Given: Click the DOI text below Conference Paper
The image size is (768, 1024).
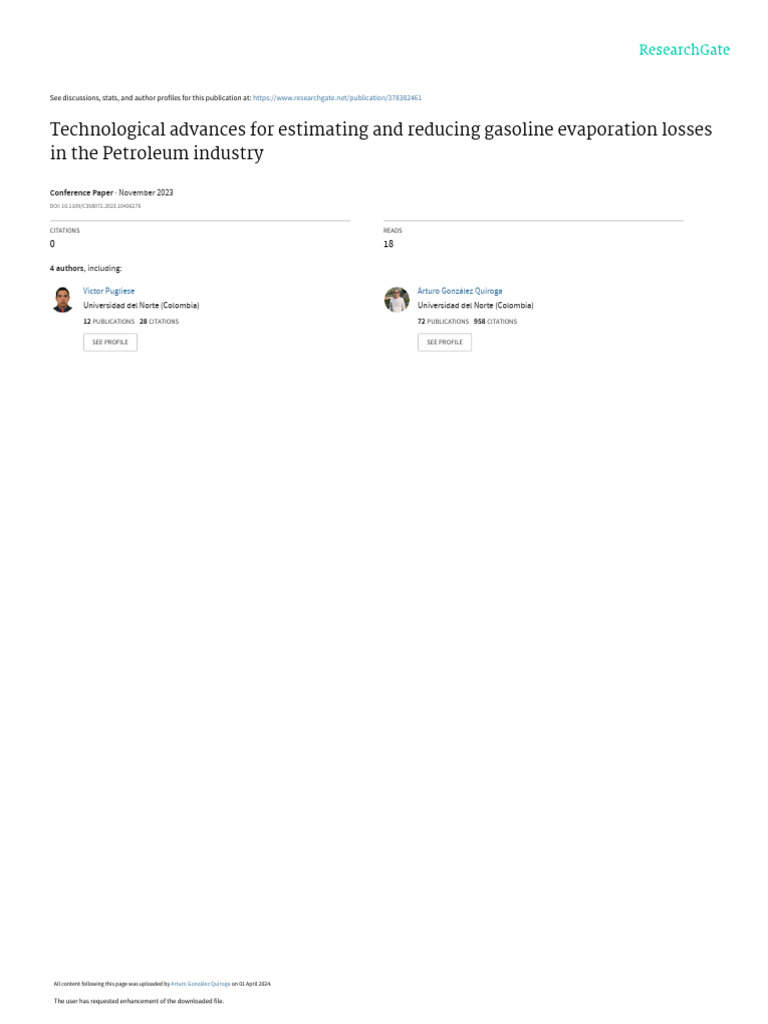Looking at the screenshot, I should [x=95, y=206].
